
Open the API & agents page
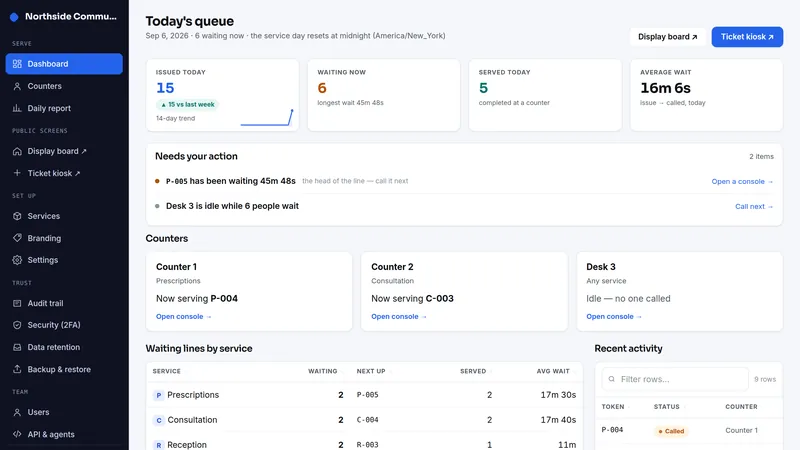64,434
